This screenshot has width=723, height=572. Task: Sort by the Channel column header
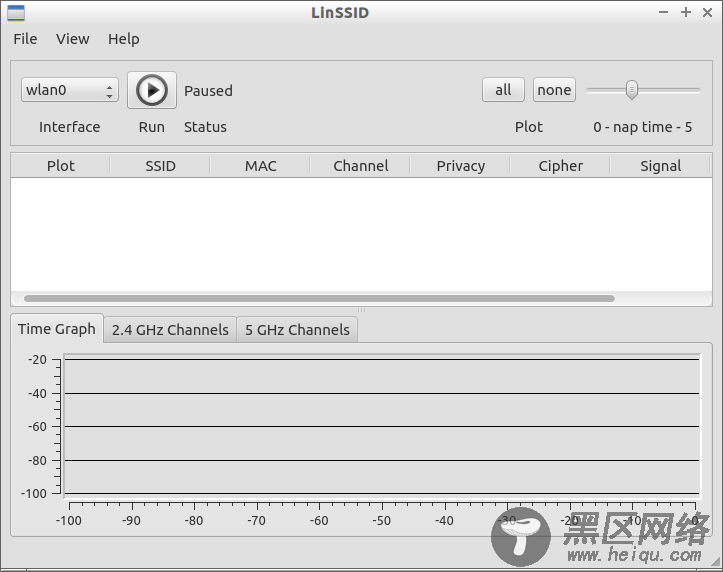point(361,166)
